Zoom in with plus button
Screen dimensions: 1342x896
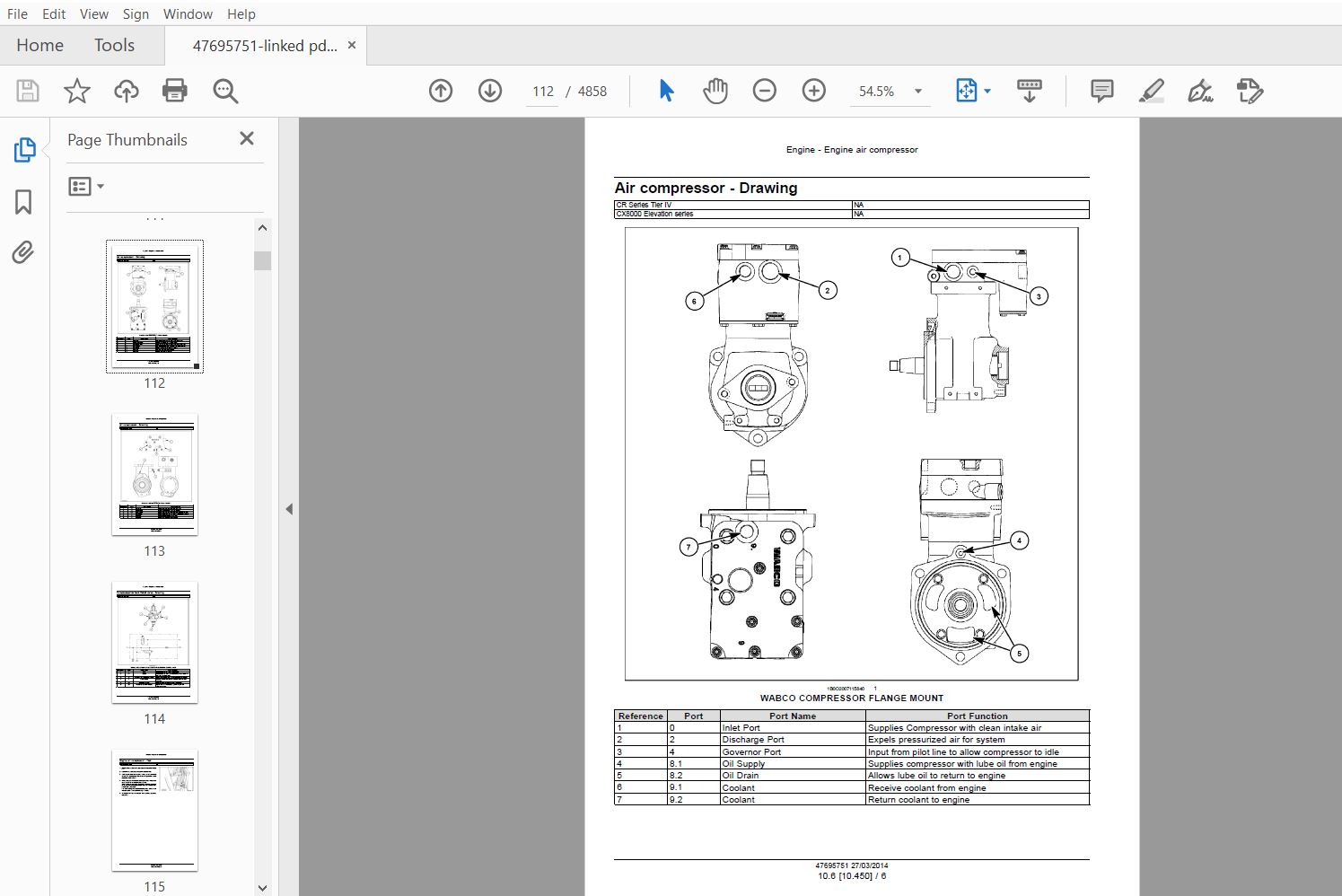814,91
